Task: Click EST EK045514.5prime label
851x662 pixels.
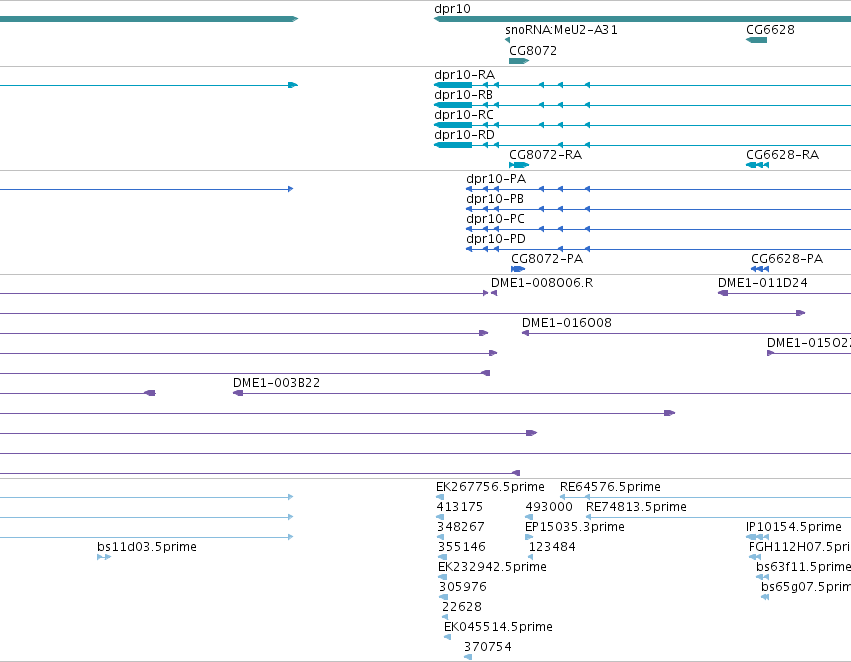Action: tap(498, 627)
